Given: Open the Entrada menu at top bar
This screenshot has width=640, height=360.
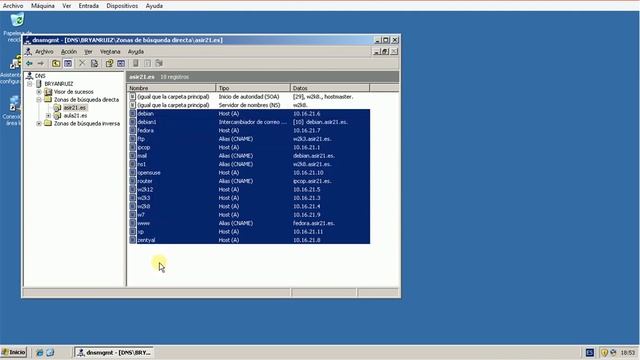Looking at the screenshot, I should point(89,6).
